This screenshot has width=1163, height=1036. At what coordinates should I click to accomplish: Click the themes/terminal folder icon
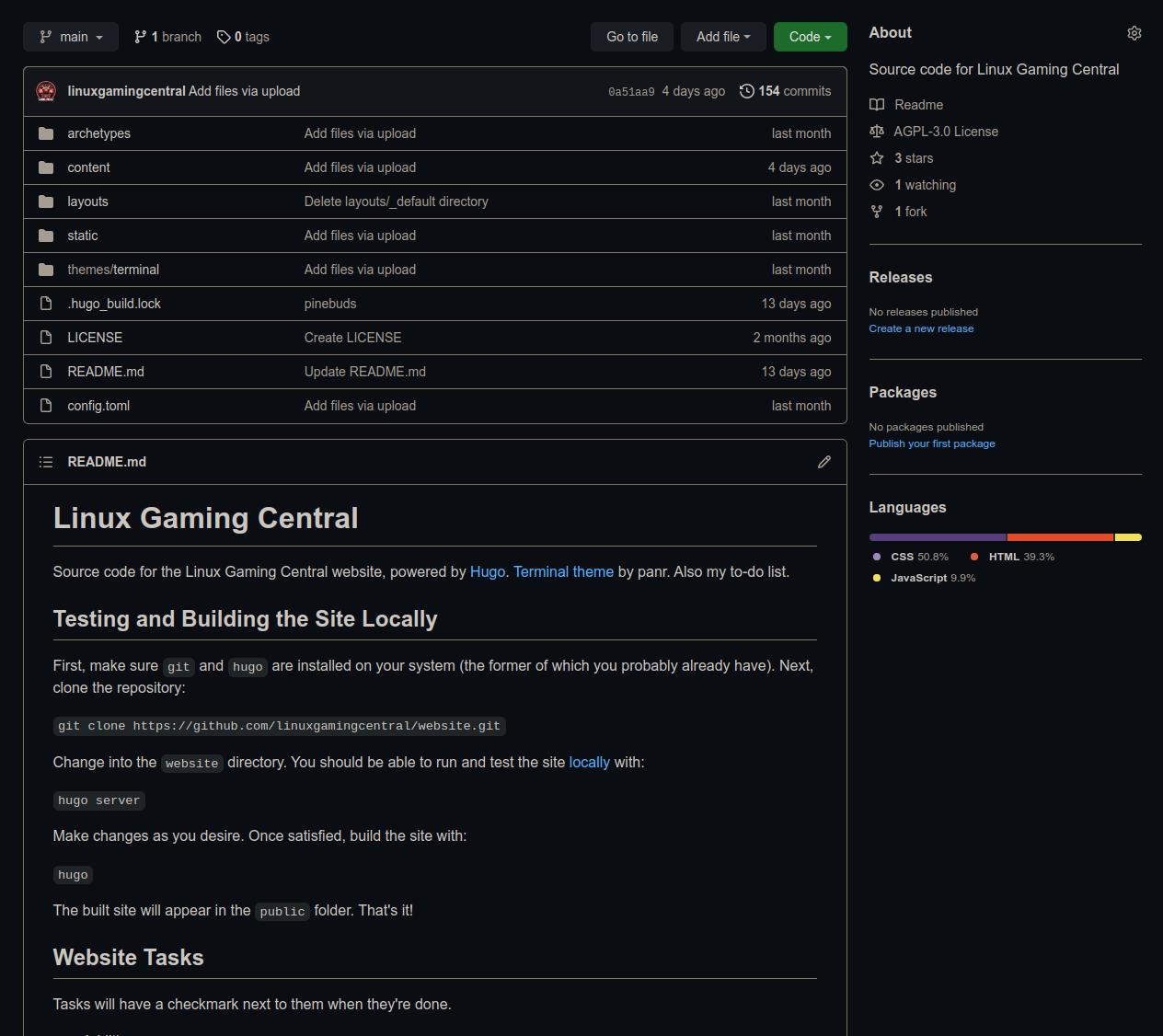click(46, 270)
